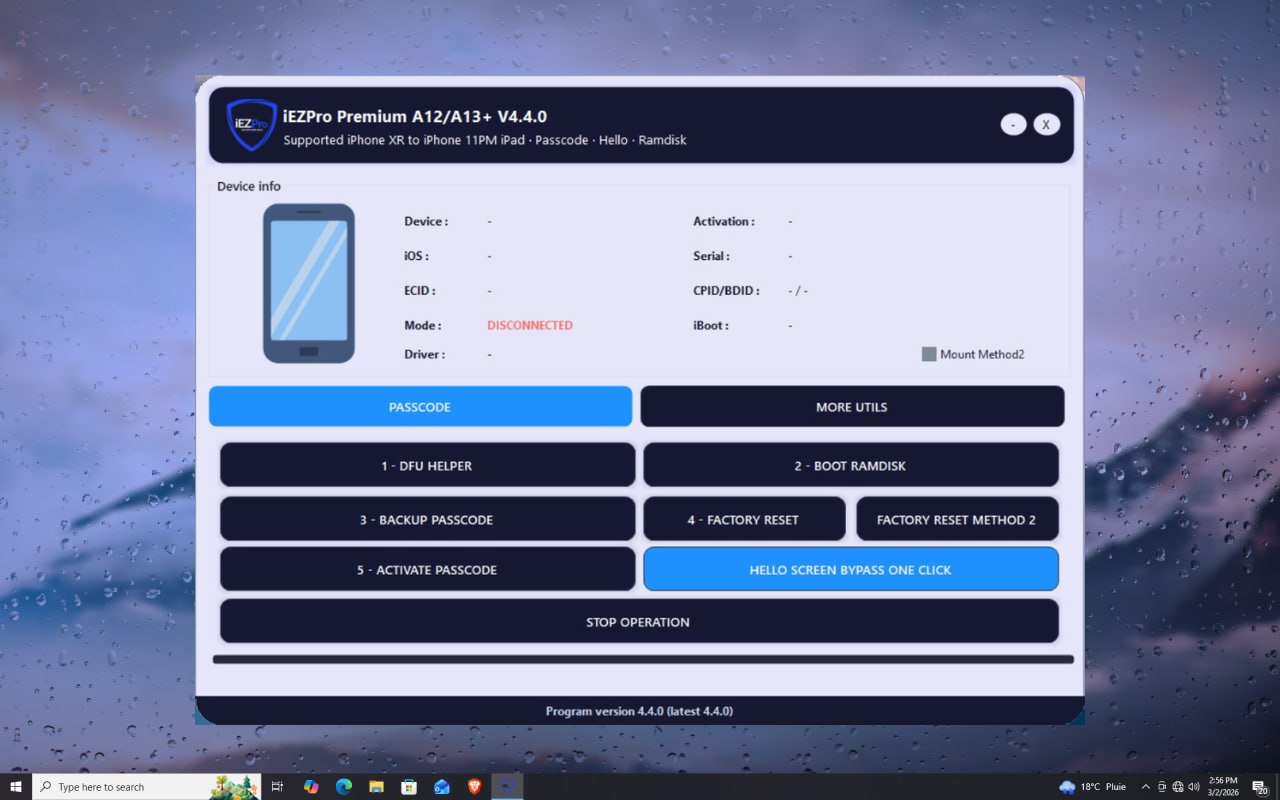Click the iBoot label
Screen dimensions: 1280x800
point(711,325)
